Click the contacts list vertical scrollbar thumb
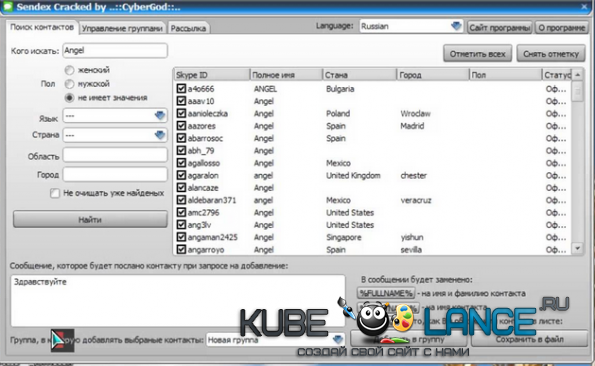This screenshot has height=366, width=595. pos(577,91)
